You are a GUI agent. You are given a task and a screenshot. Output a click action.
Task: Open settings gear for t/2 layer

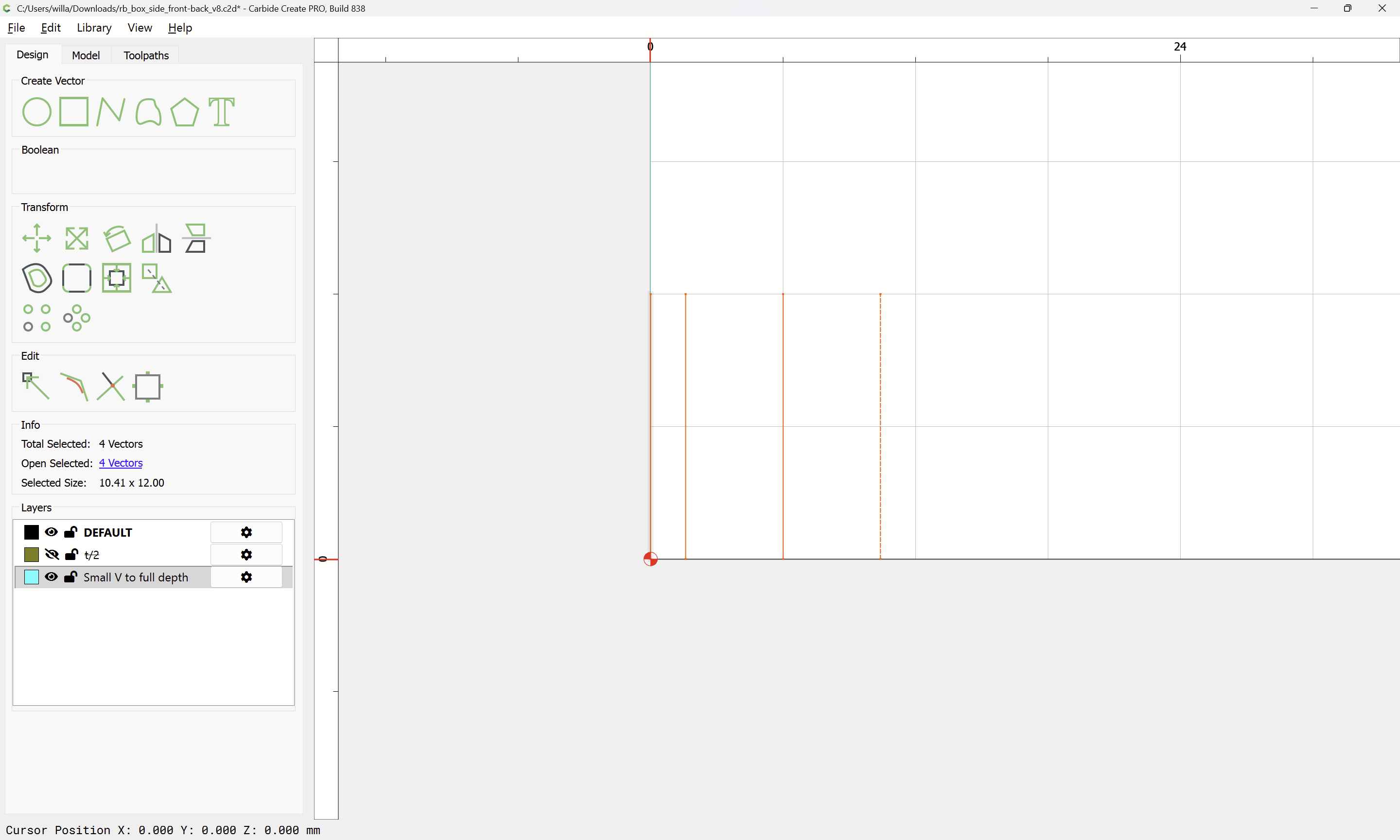[x=246, y=555]
